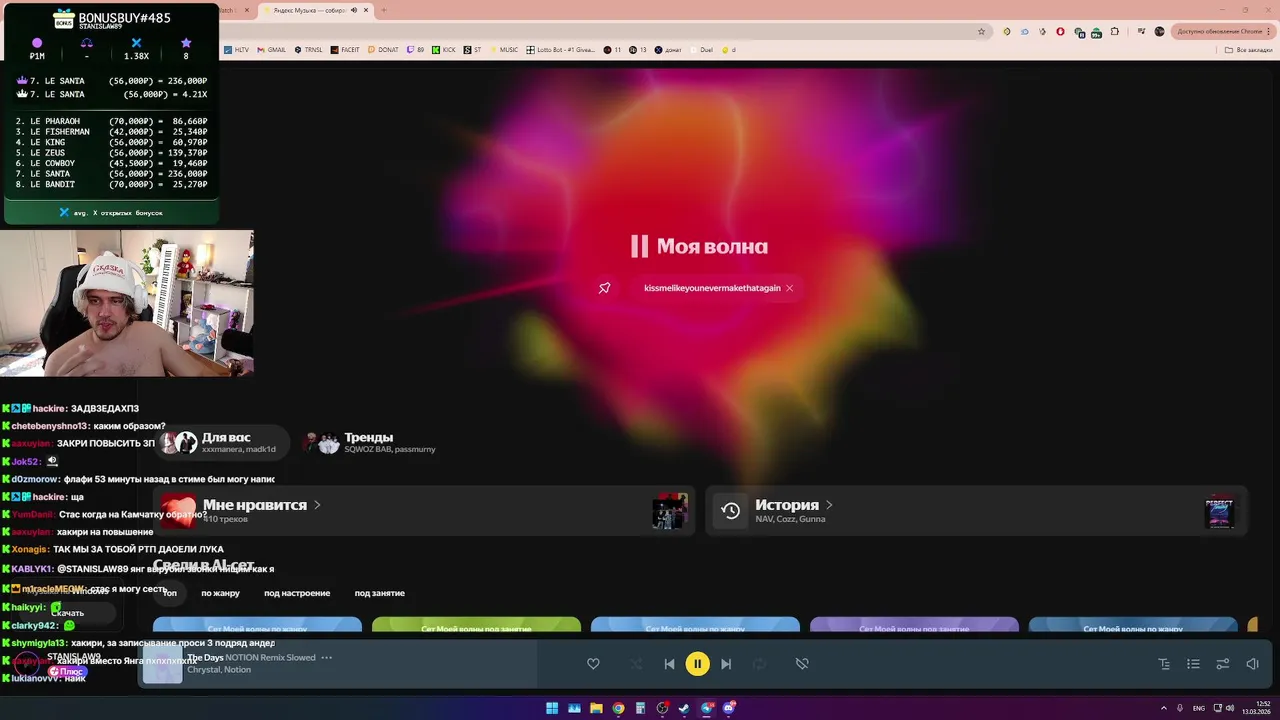Open a new browser tab with plus
Viewport: 1280px width, 720px height.
point(384,10)
